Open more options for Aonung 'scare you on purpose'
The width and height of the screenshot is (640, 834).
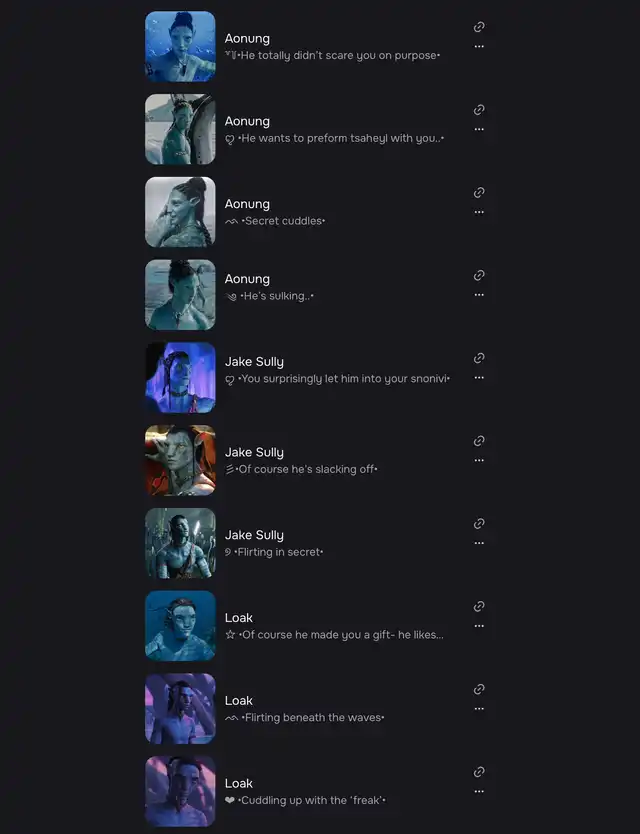point(479,47)
